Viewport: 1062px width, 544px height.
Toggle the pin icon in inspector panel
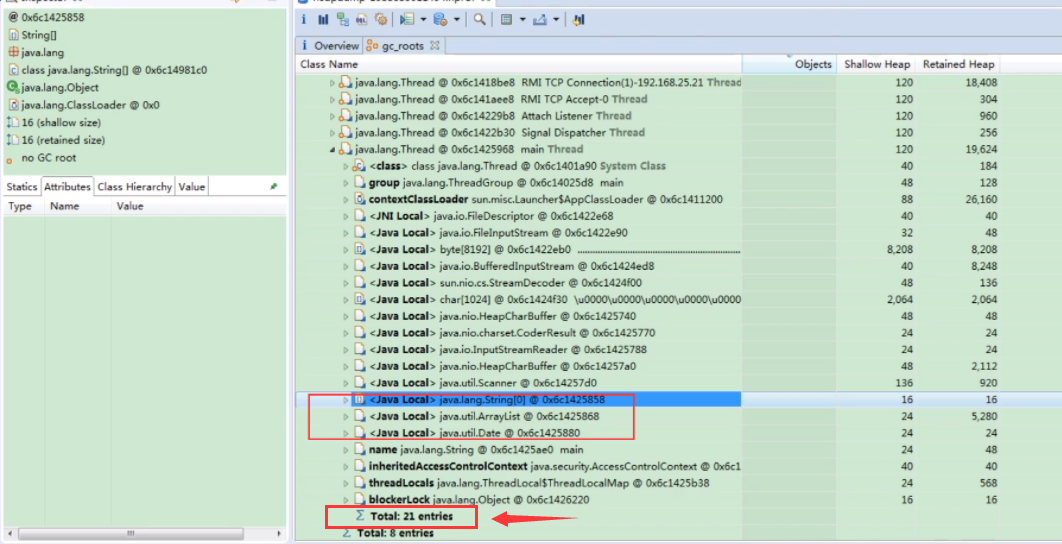(x=274, y=186)
